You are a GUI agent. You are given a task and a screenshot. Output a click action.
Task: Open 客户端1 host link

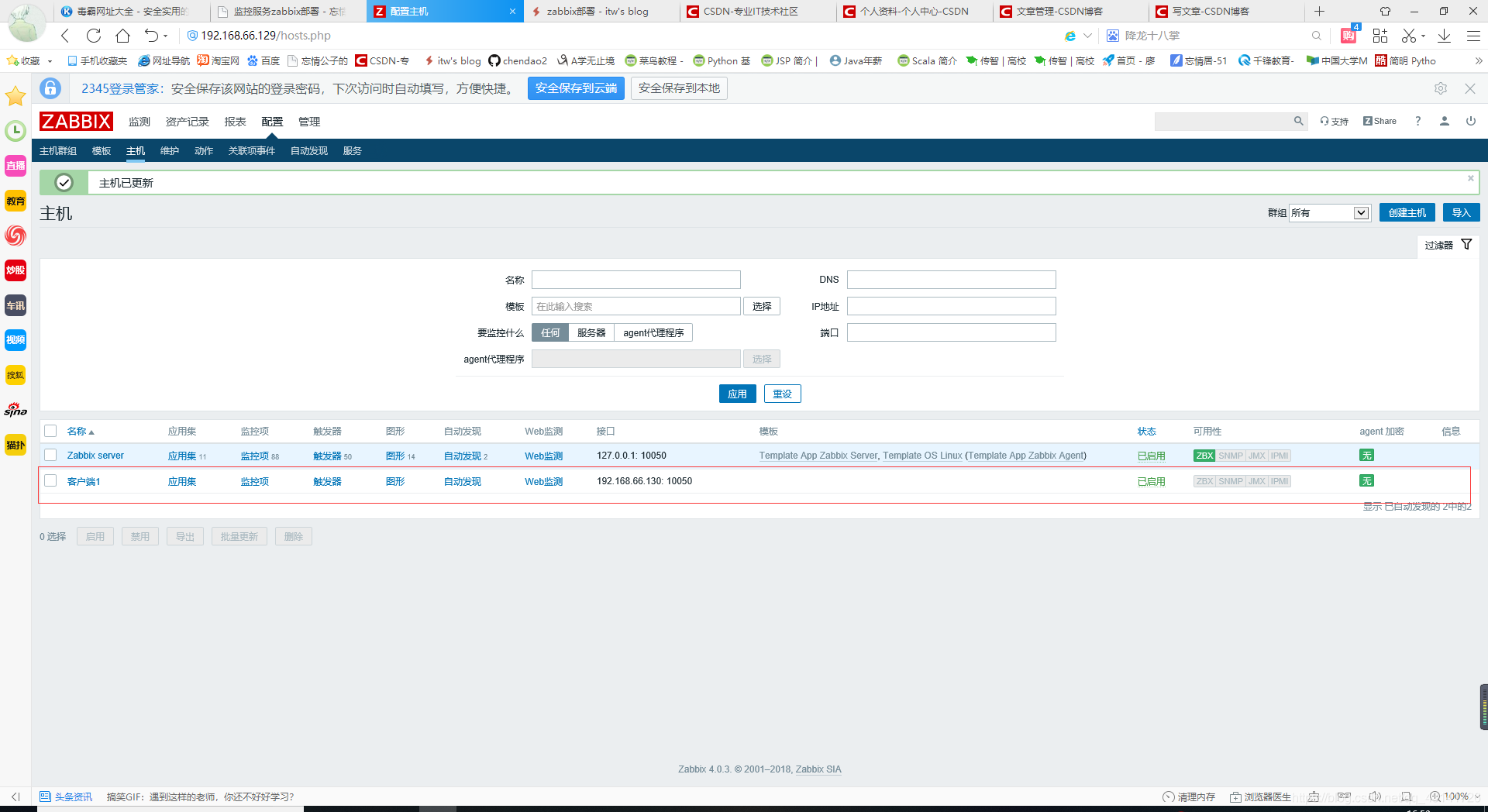(84, 482)
